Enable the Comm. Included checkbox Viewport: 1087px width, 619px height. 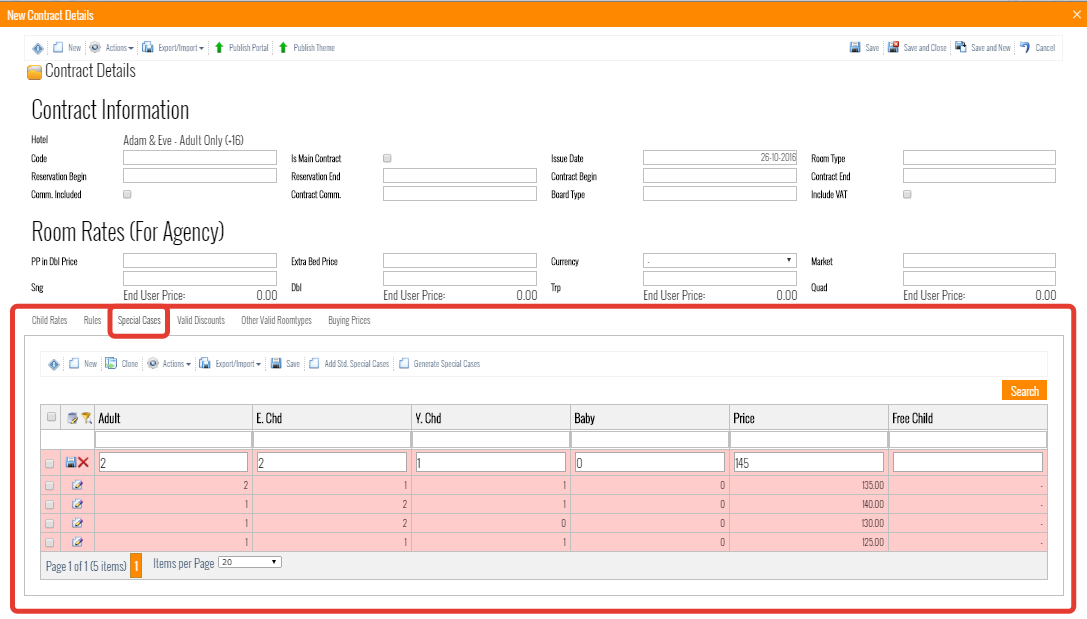click(128, 195)
